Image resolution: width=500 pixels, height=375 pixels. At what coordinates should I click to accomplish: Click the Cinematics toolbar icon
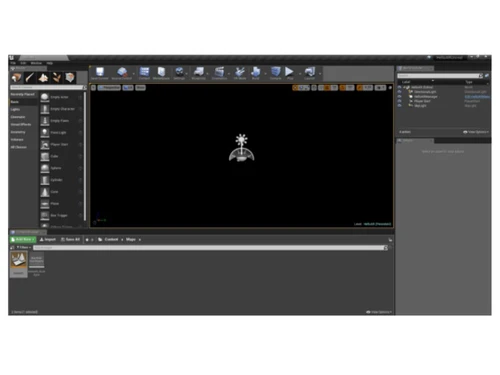219,72
